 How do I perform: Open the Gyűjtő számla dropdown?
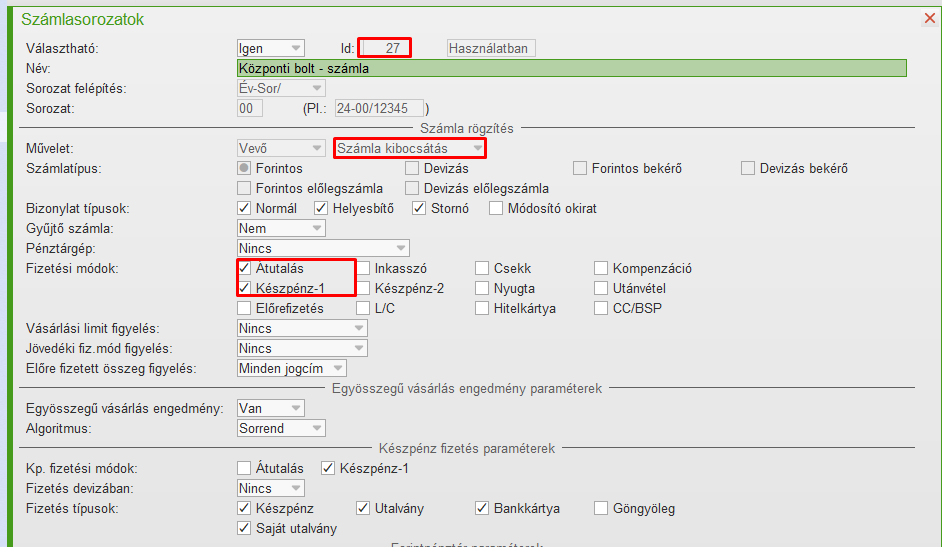[281, 228]
